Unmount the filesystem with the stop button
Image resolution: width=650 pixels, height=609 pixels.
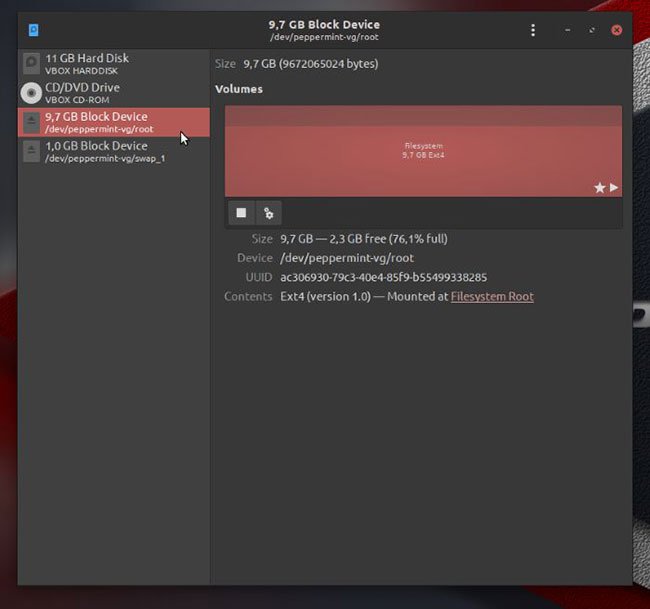[241, 213]
